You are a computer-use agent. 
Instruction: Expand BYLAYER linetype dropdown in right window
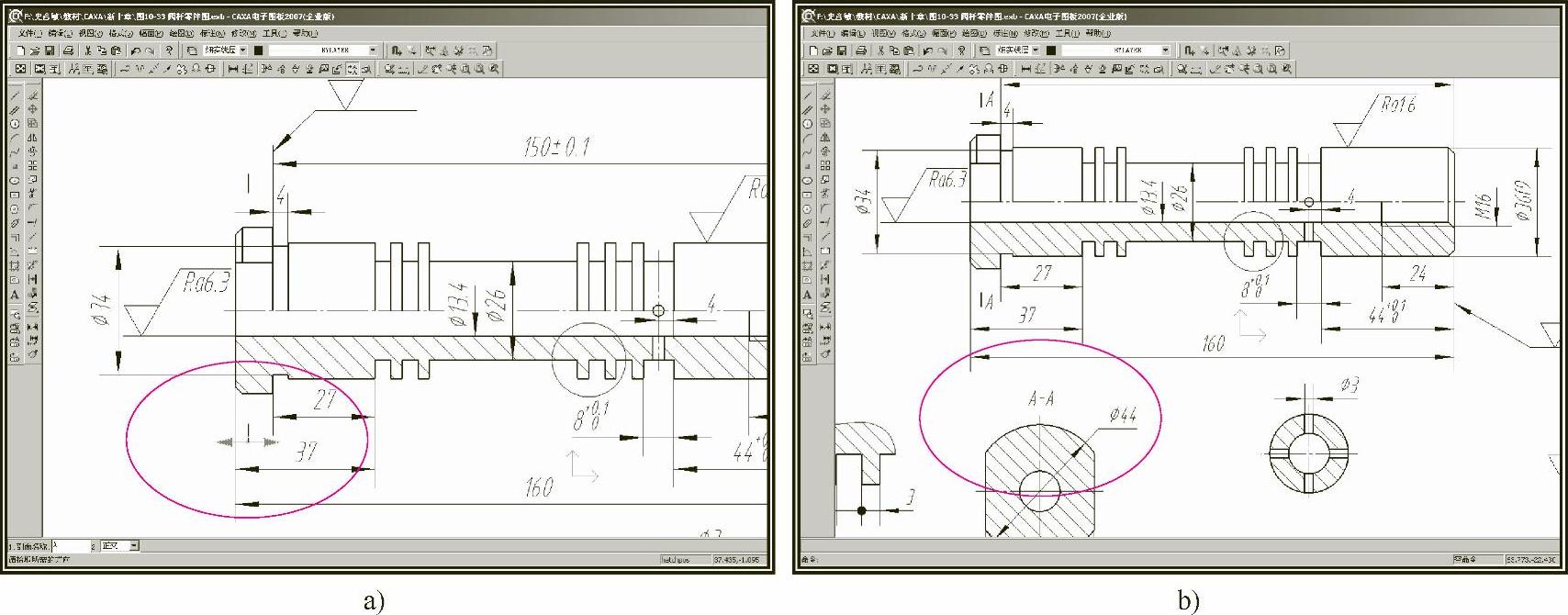click(x=1166, y=50)
